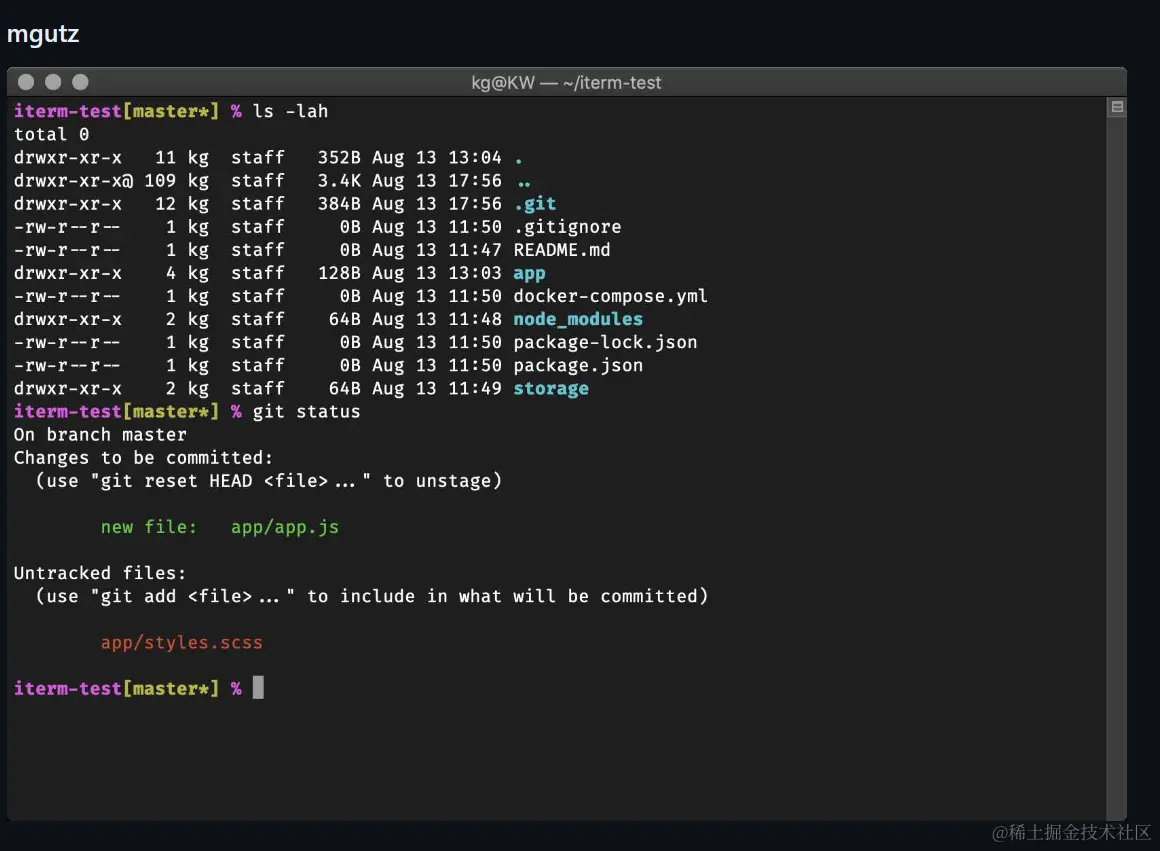Viewport: 1160px width, 851px height.
Task: Click the terminal scrollbar top icon
Action: click(x=1117, y=107)
